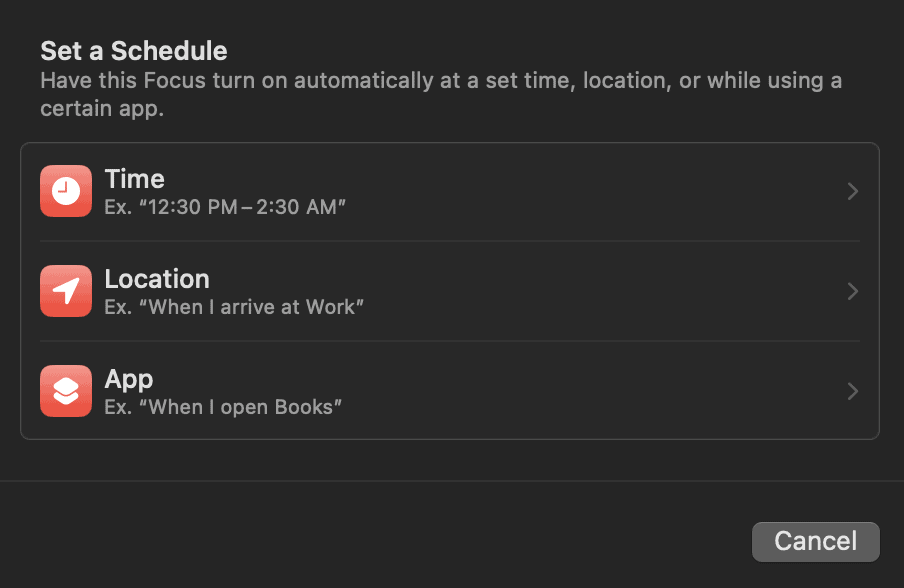Viewport: 904px width, 588px height.
Task: Click the red clock icon for Time
Action: tap(66, 191)
